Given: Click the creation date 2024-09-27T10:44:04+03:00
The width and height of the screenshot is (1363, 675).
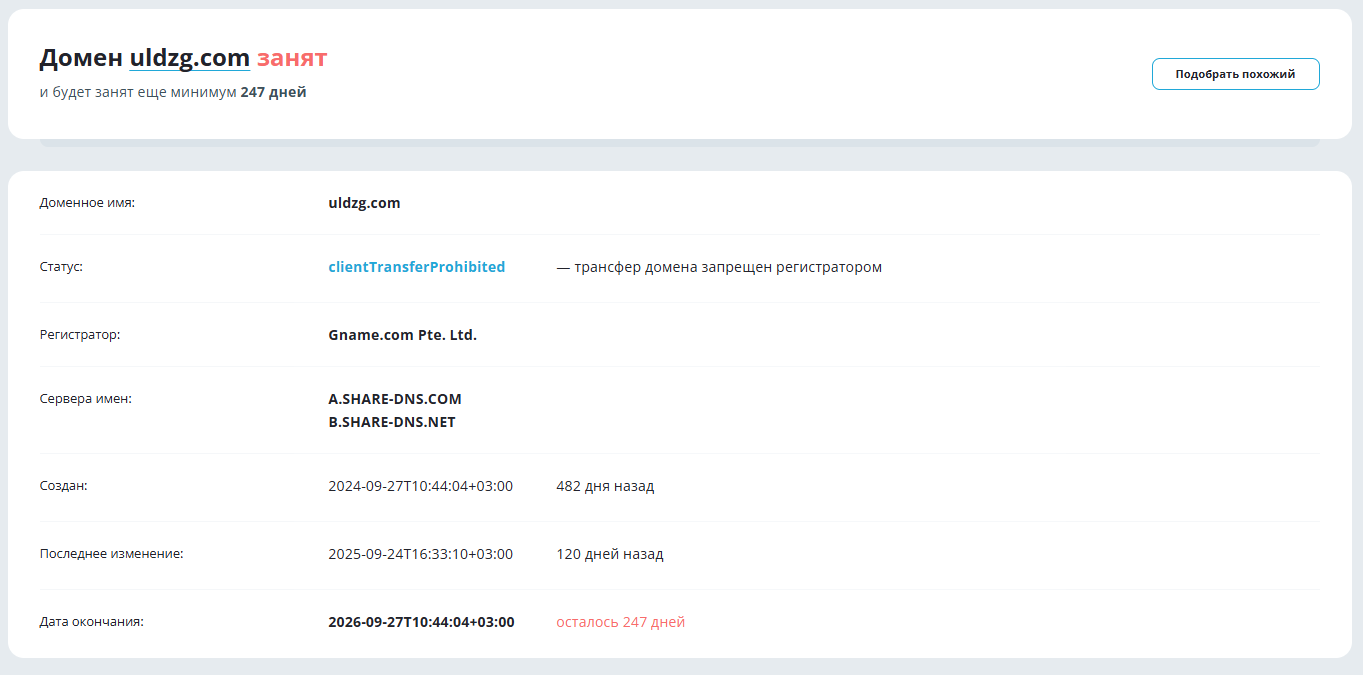Looking at the screenshot, I should (x=420, y=486).
